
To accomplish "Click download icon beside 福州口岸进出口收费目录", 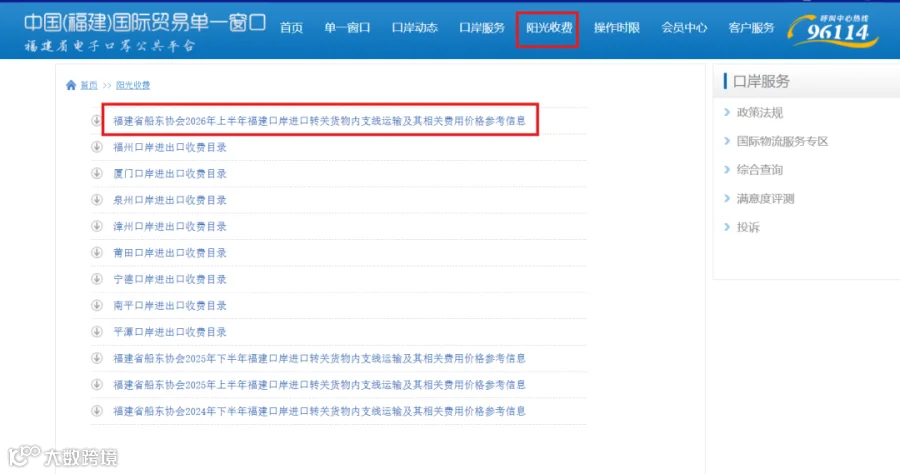I will 96,147.
